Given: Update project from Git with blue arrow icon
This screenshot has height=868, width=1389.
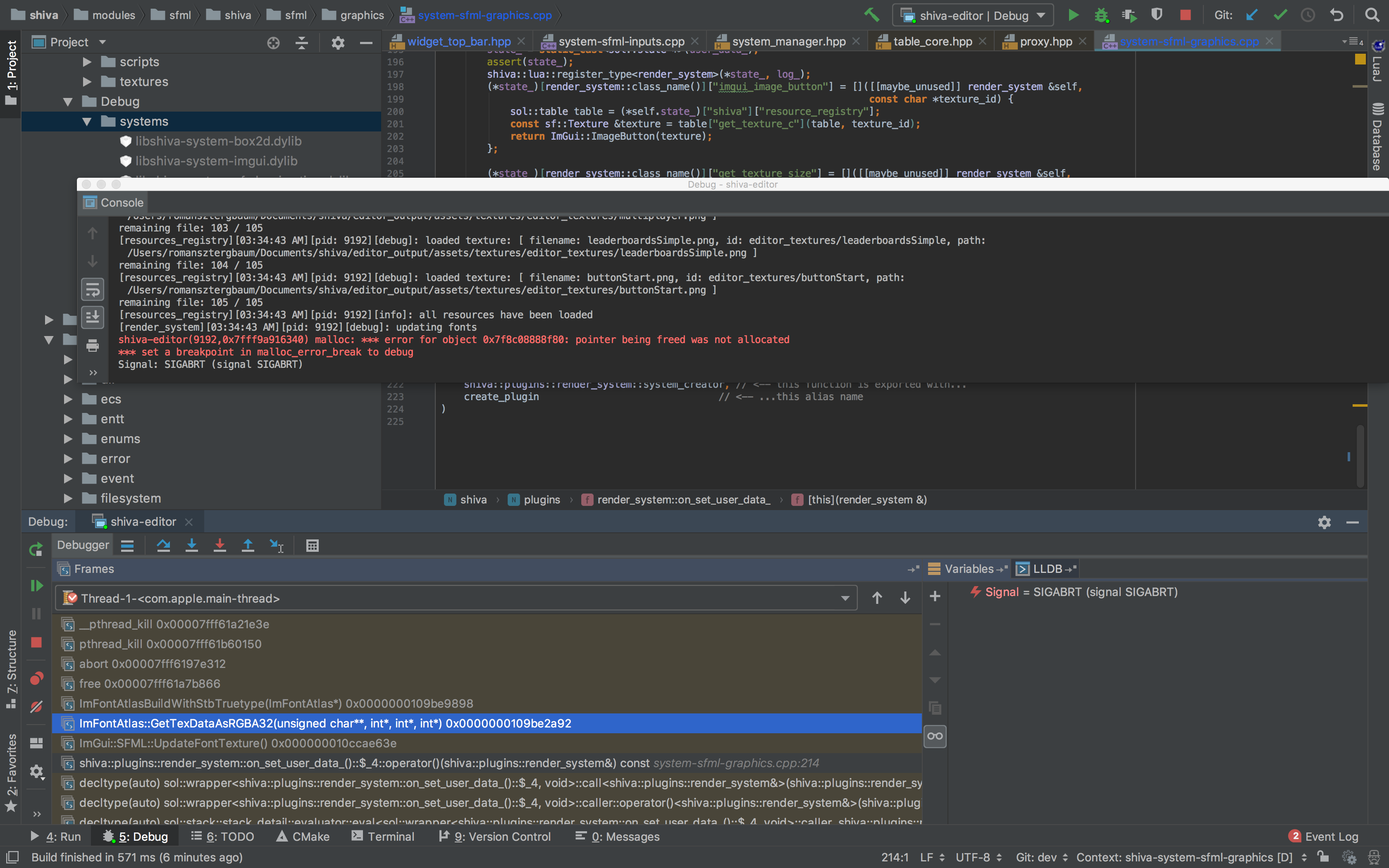Looking at the screenshot, I should tap(1252, 15).
